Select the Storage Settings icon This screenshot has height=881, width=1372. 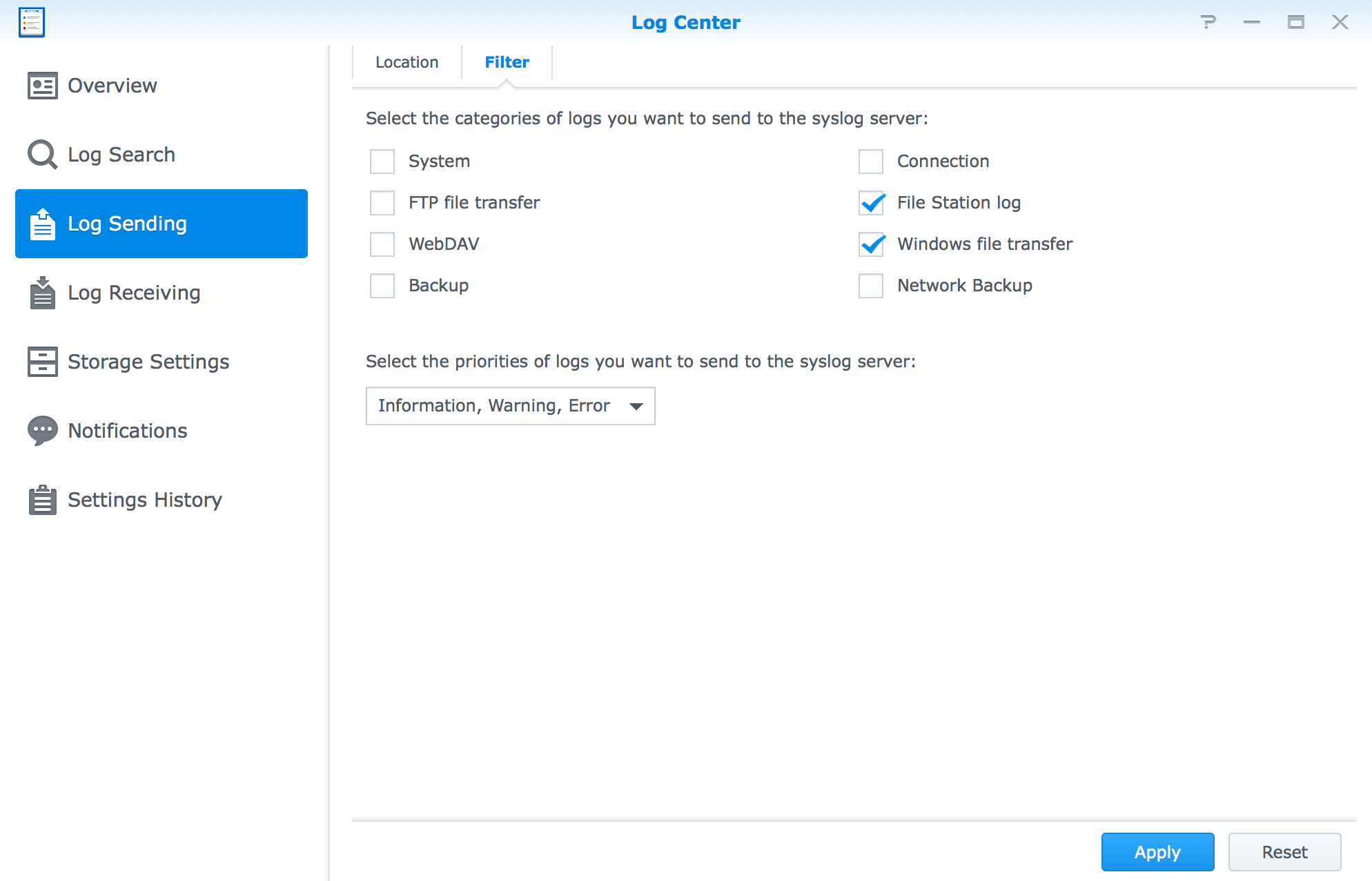[42, 361]
